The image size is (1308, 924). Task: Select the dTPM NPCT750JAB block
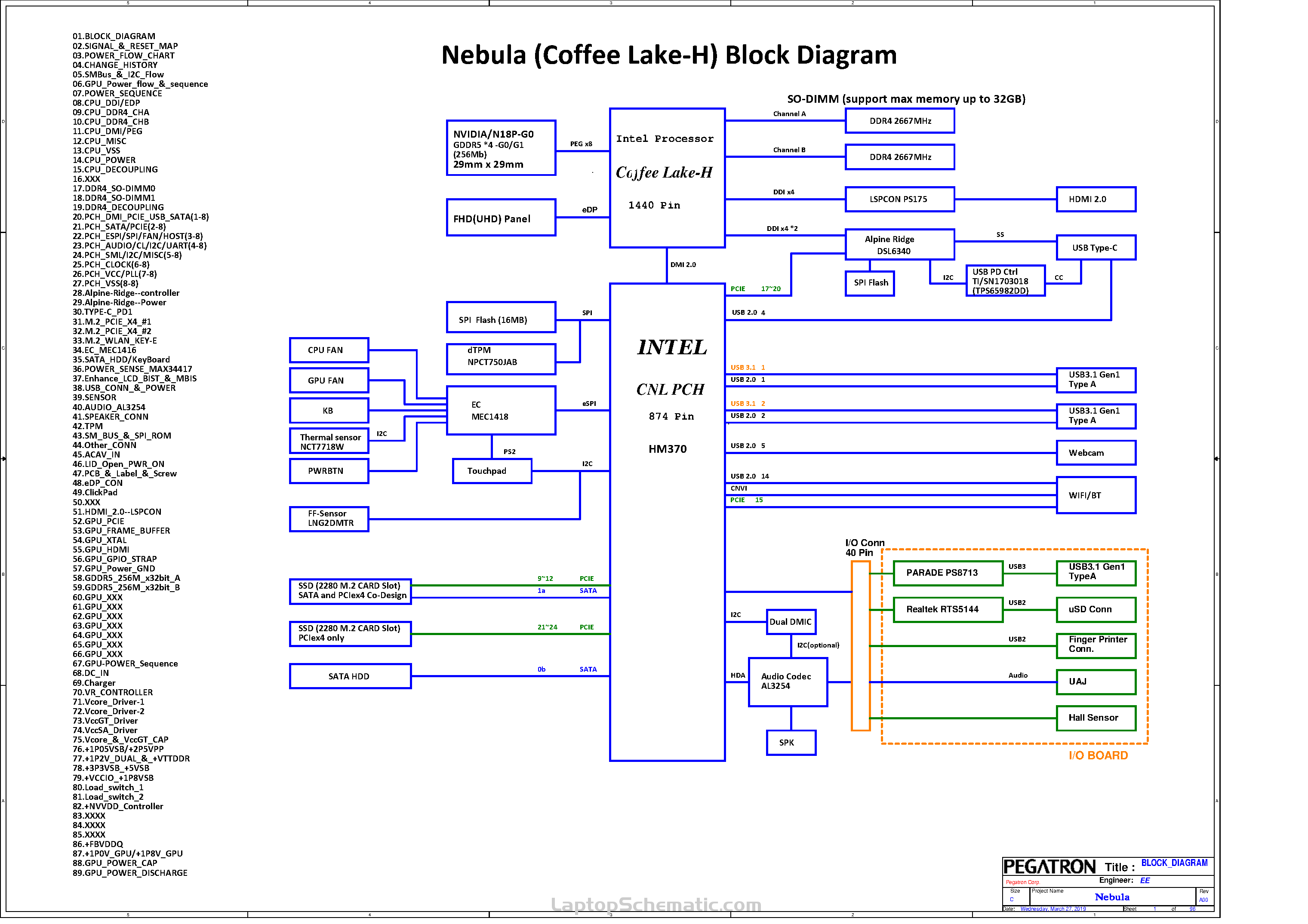point(502,359)
